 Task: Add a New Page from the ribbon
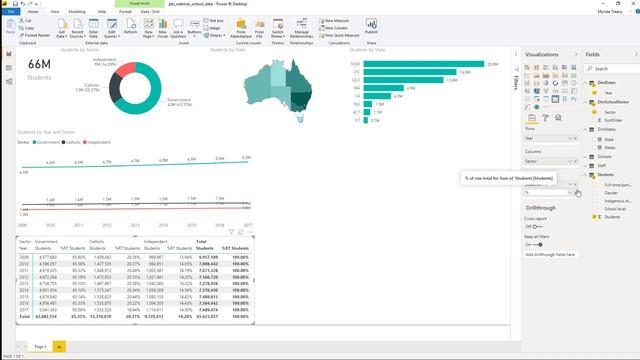point(149,28)
